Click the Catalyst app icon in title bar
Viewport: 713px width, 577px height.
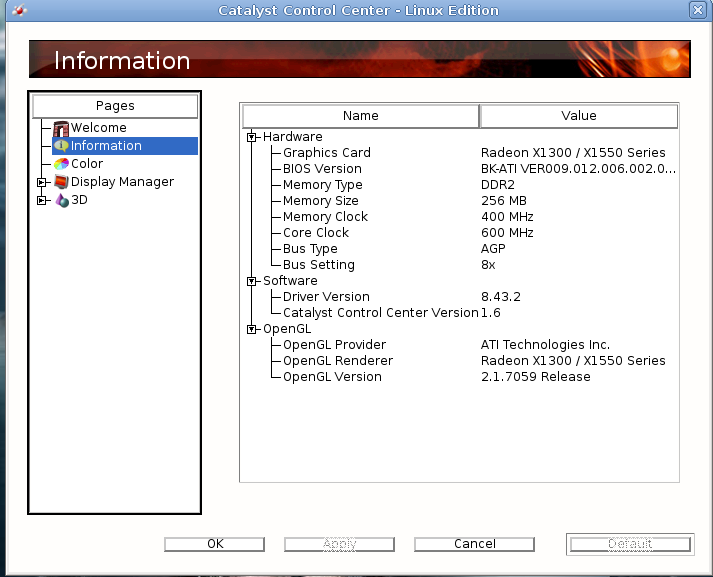[20, 10]
